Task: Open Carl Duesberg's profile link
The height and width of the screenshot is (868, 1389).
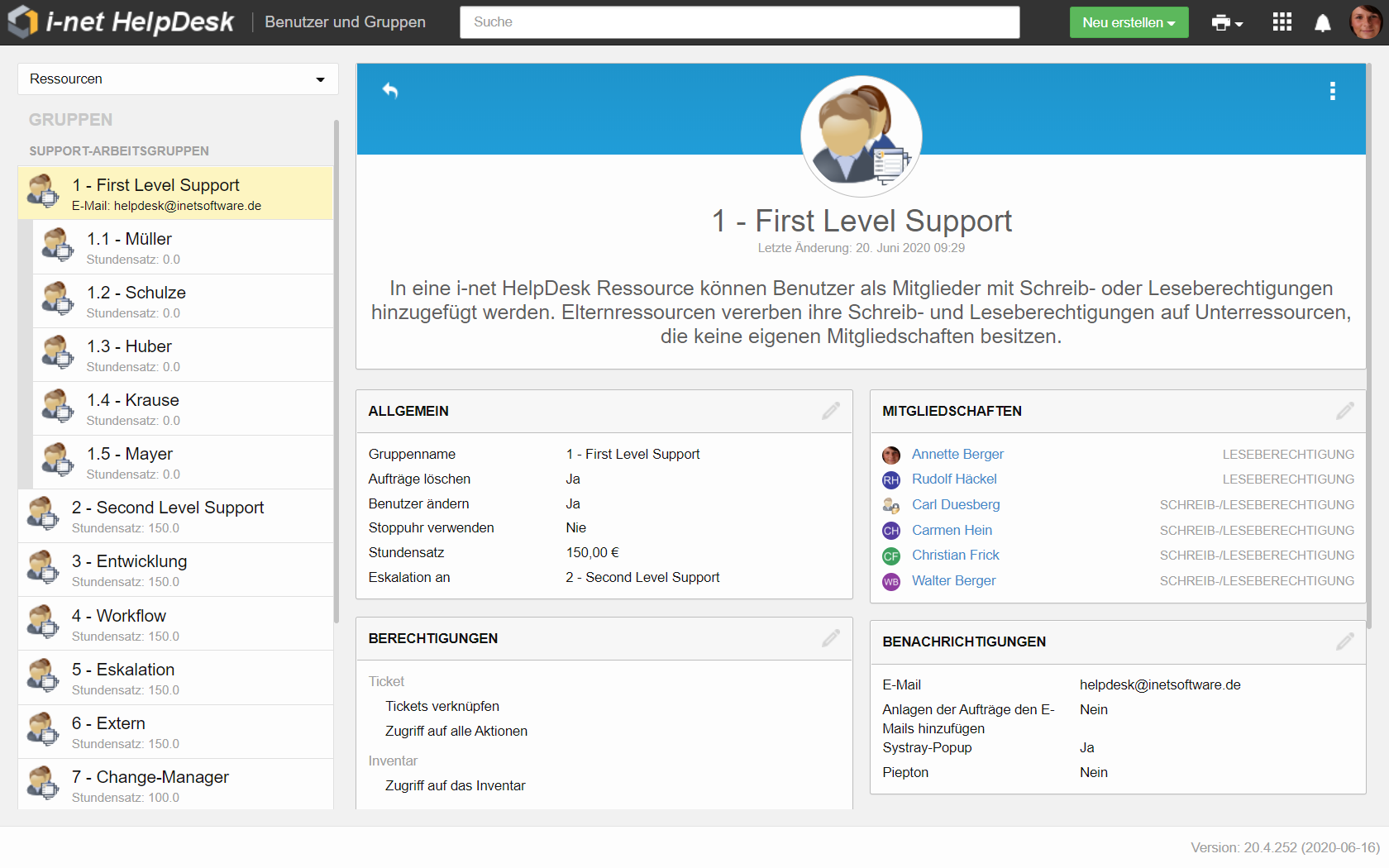Action: (x=956, y=504)
